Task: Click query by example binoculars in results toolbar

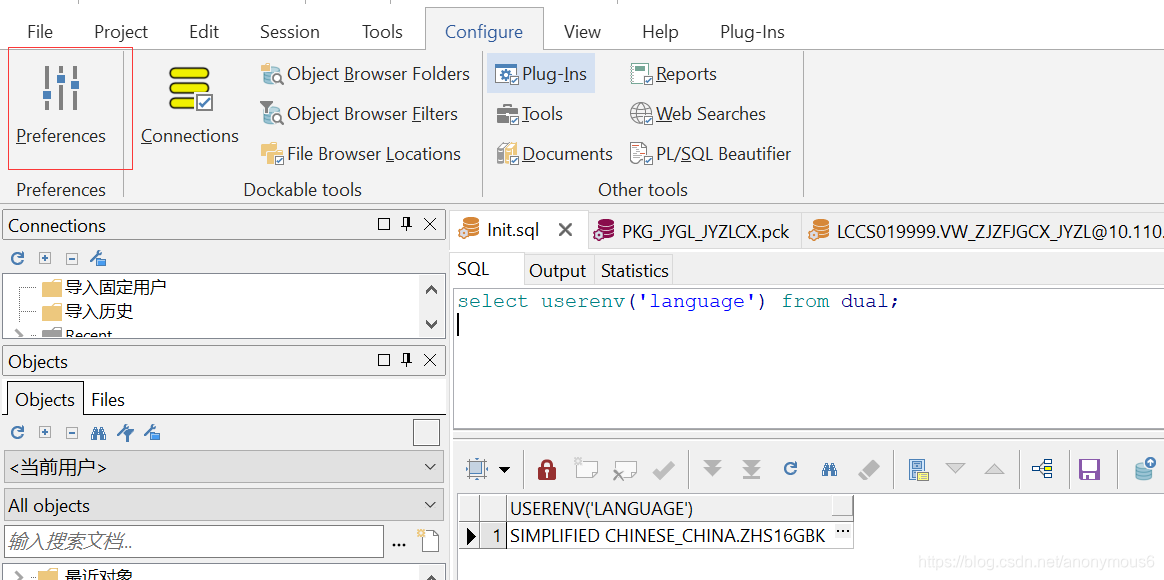Action: pos(829,469)
